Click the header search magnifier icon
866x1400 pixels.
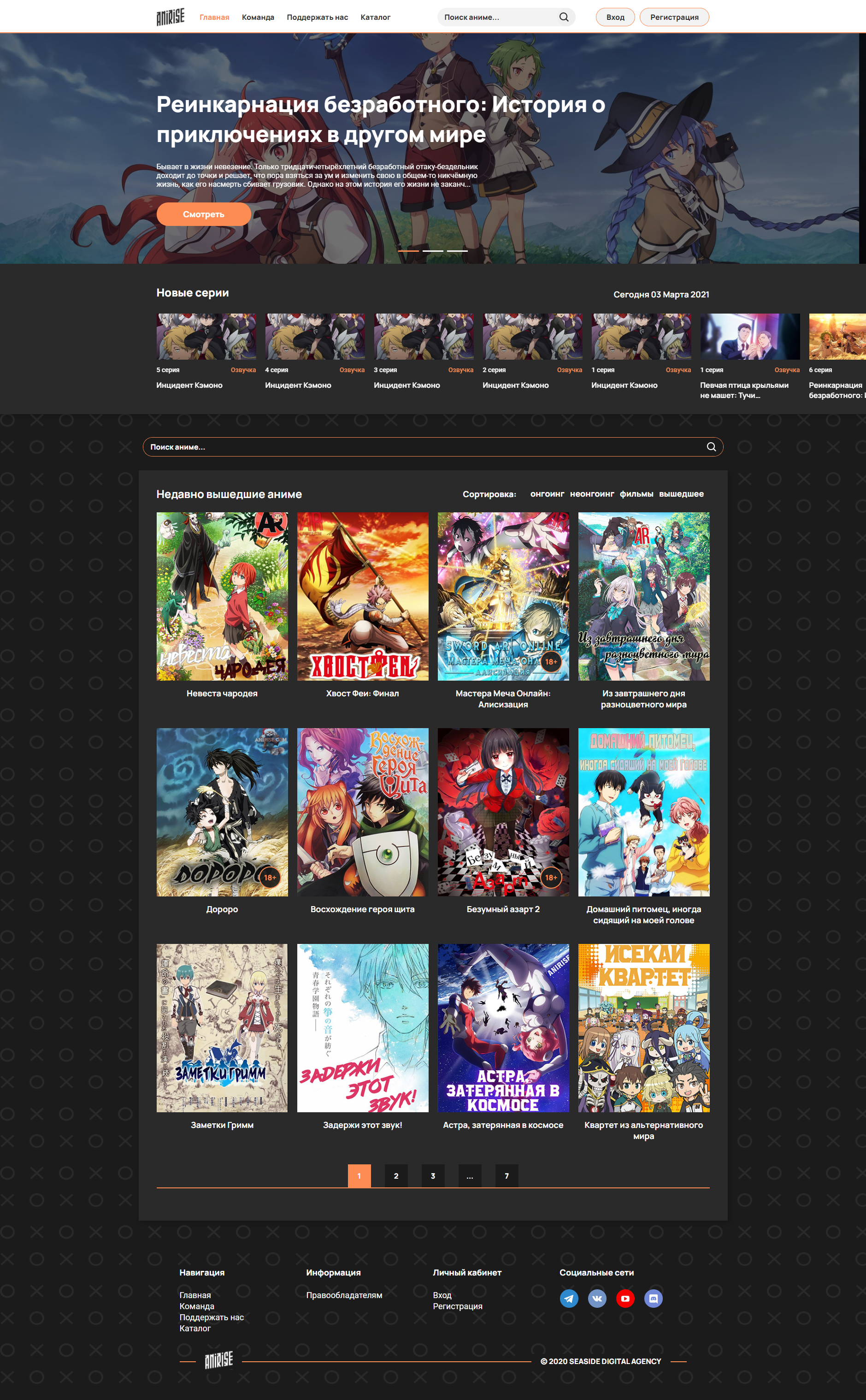(x=564, y=17)
